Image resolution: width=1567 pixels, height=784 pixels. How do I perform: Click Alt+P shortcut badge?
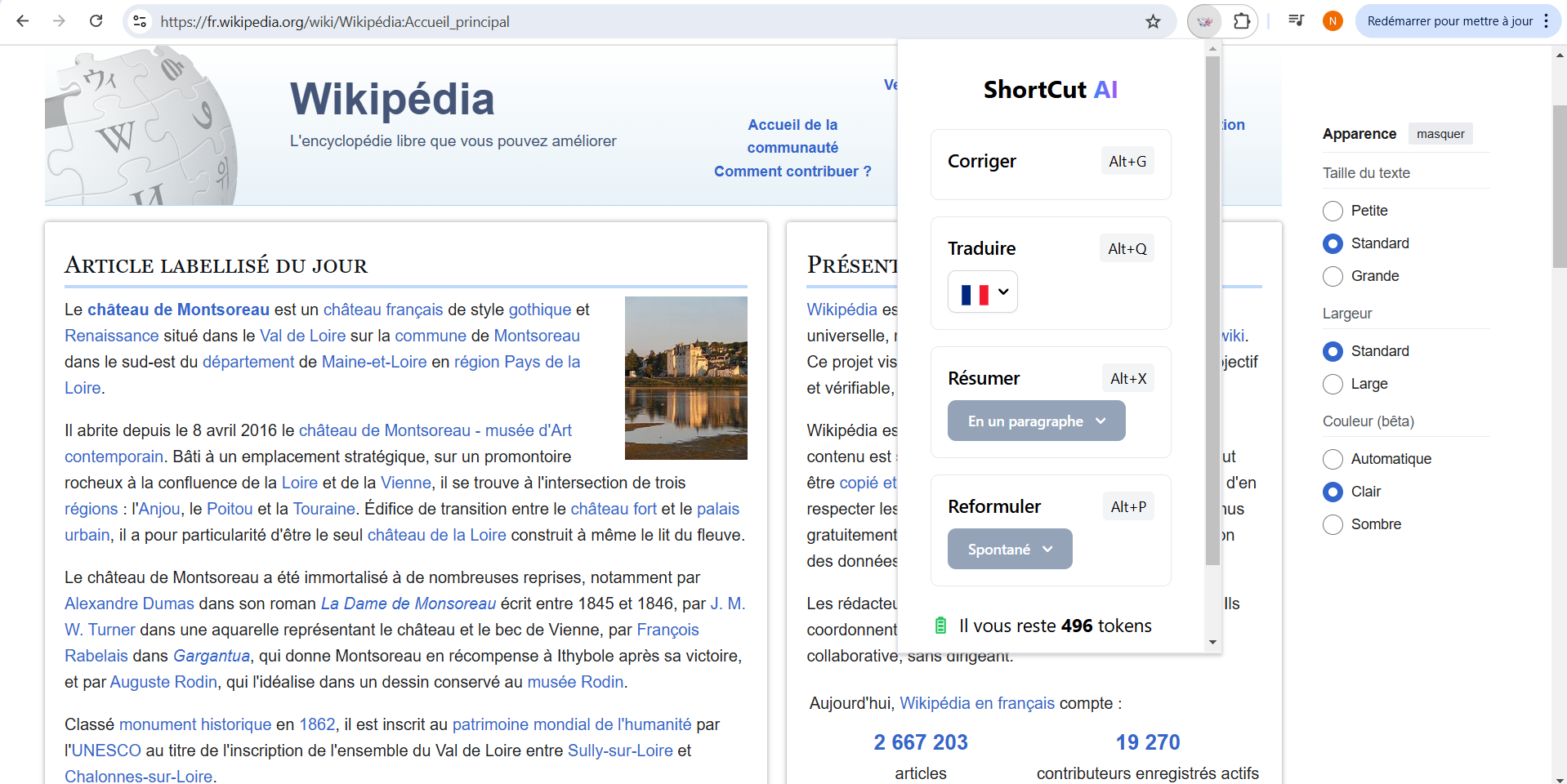[1128, 507]
